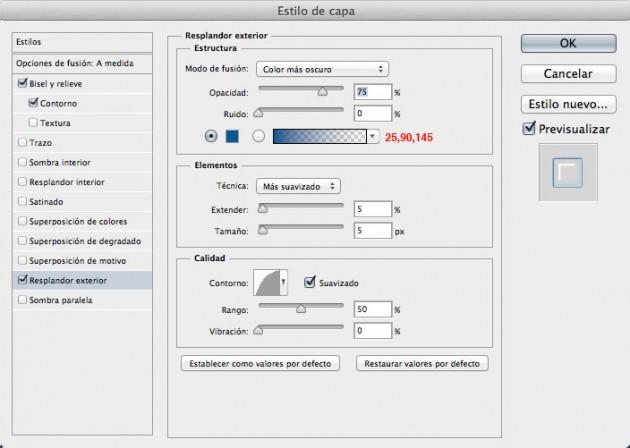Screen dimensions: 630x448
Task: Enable the Sombra paralela checkbox
Action: coord(22,300)
